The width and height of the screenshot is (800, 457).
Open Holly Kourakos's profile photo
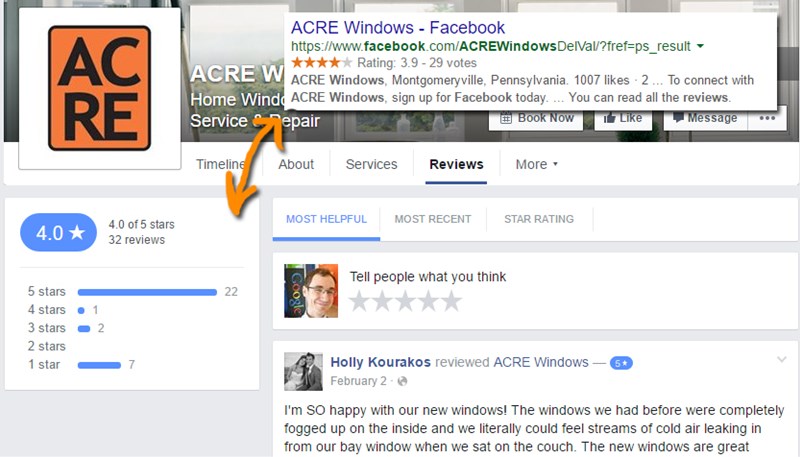[303, 371]
